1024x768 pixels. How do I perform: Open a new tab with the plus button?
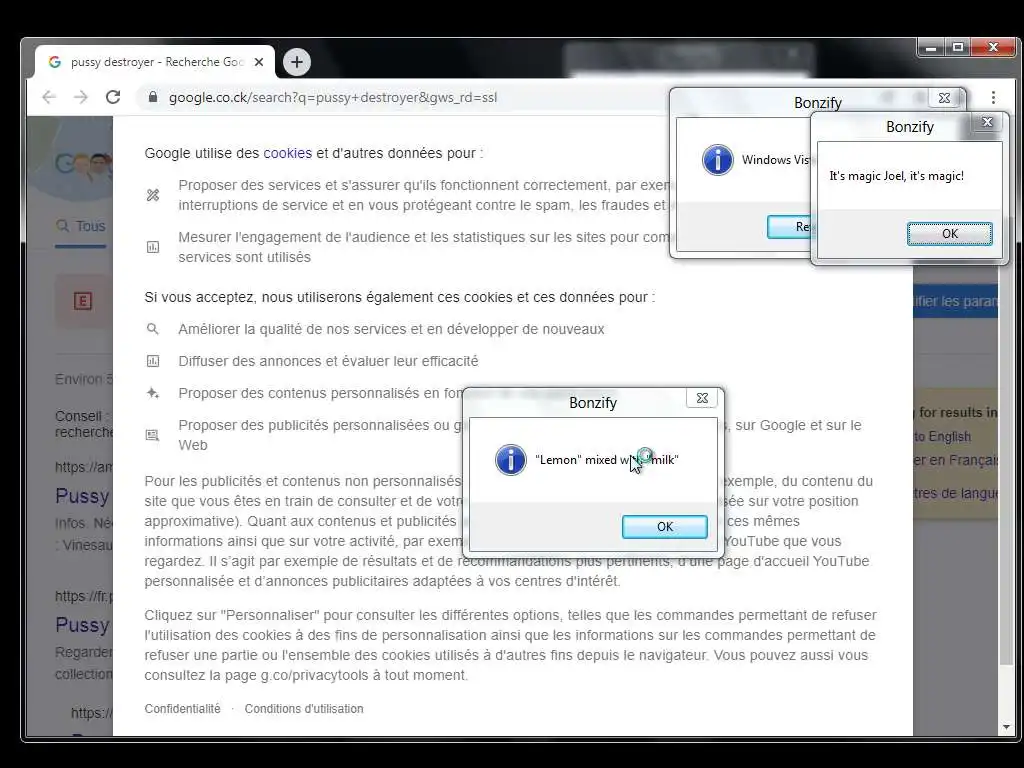coord(296,62)
